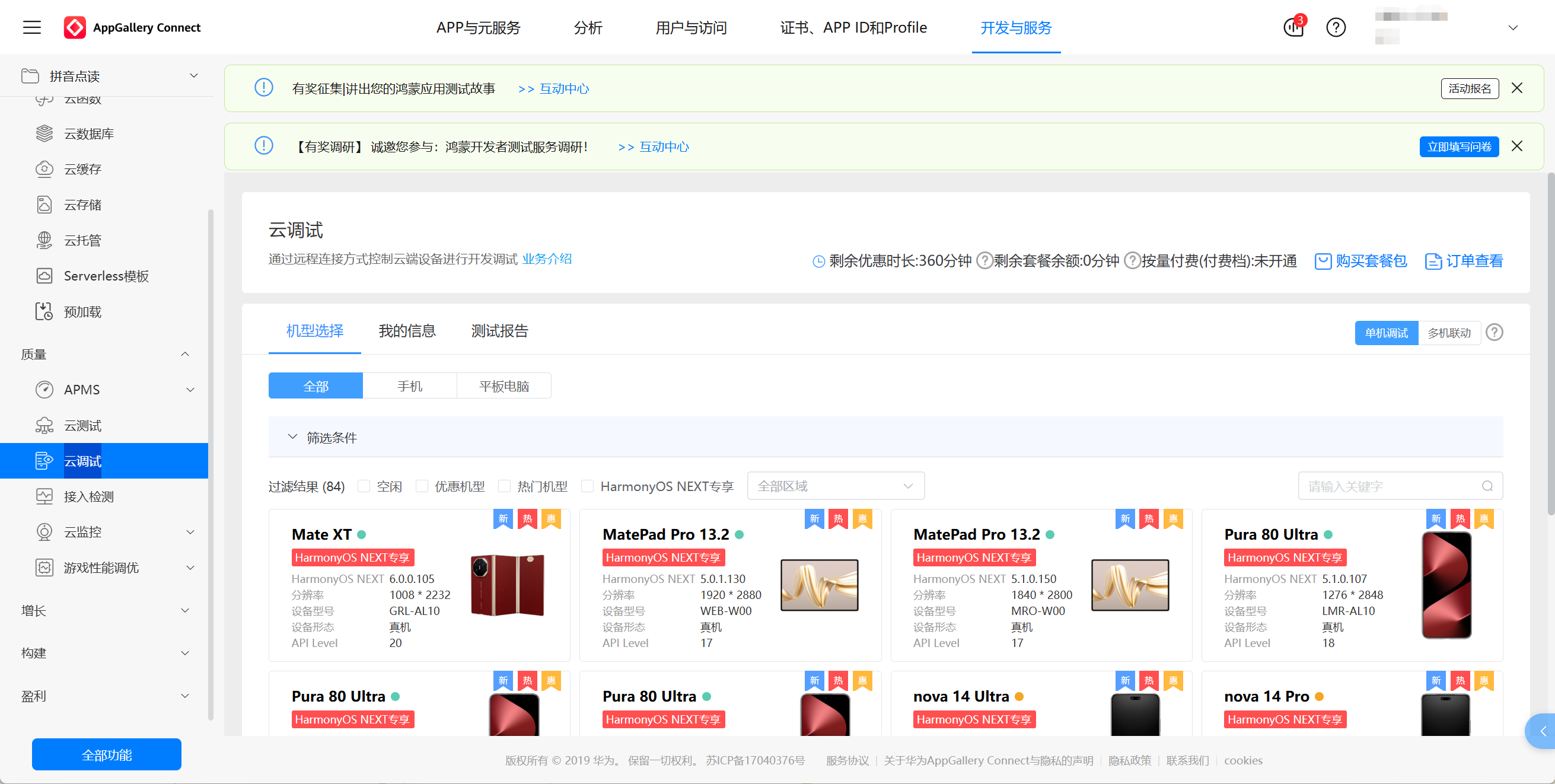Open 云数据库 in the sidebar
The width and height of the screenshot is (1555, 784).
coord(89,133)
